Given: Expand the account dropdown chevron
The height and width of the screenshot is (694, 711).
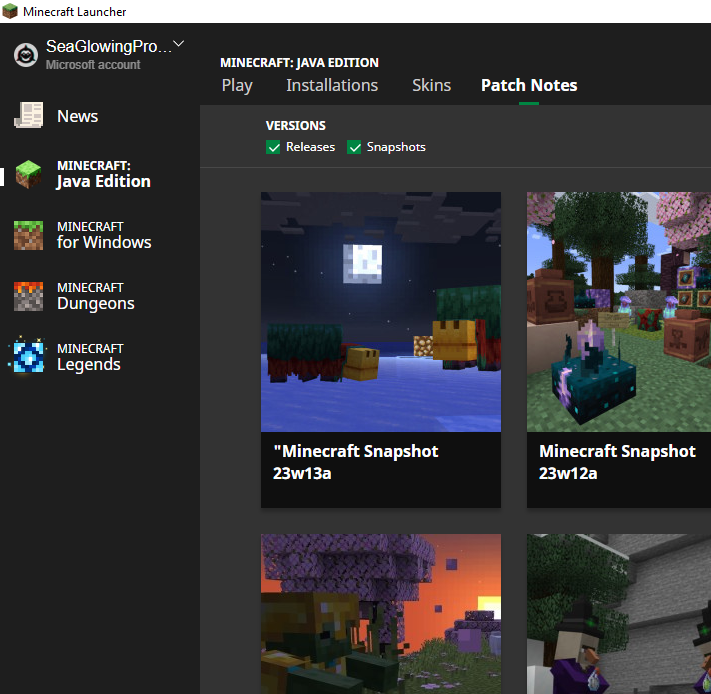Looking at the screenshot, I should (x=179, y=45).
